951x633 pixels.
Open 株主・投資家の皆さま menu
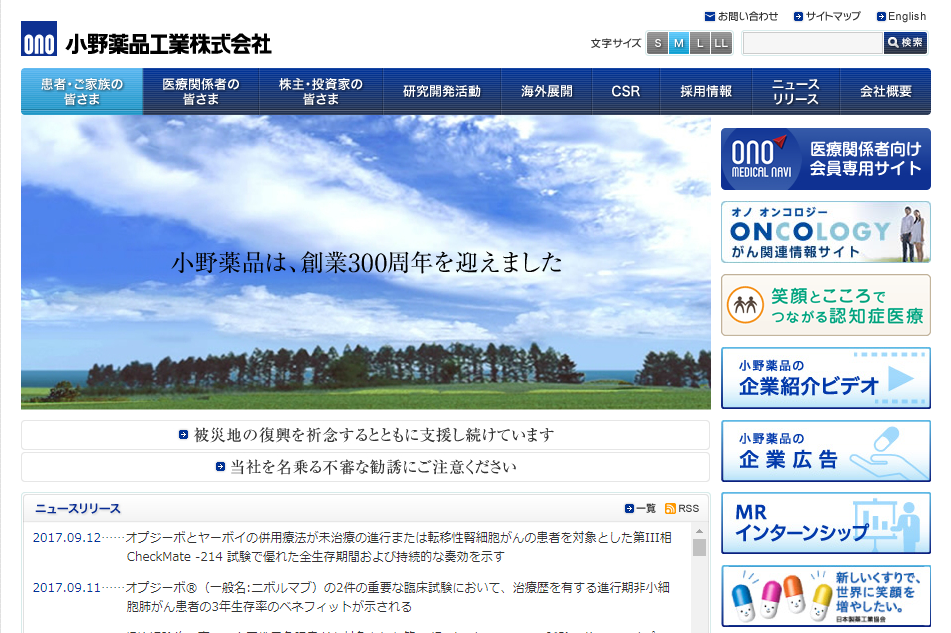(x=321, y=92)
